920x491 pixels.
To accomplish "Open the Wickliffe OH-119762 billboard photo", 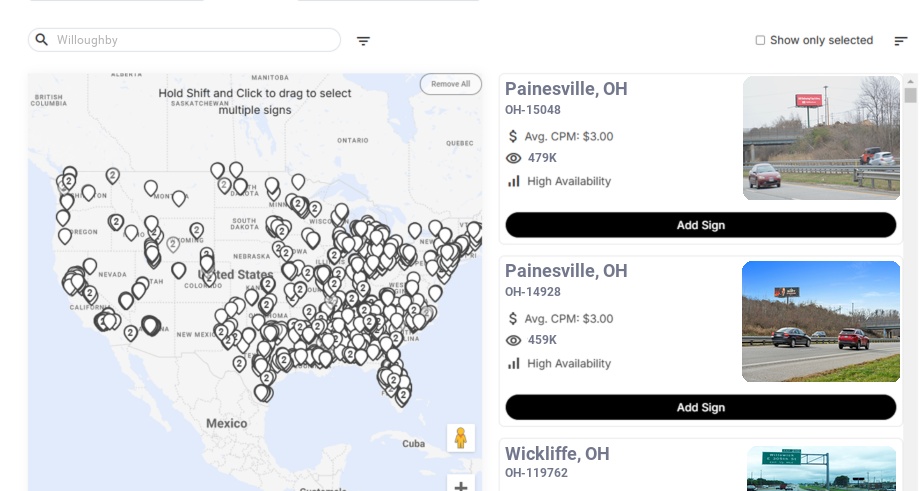I will (821, 468).
